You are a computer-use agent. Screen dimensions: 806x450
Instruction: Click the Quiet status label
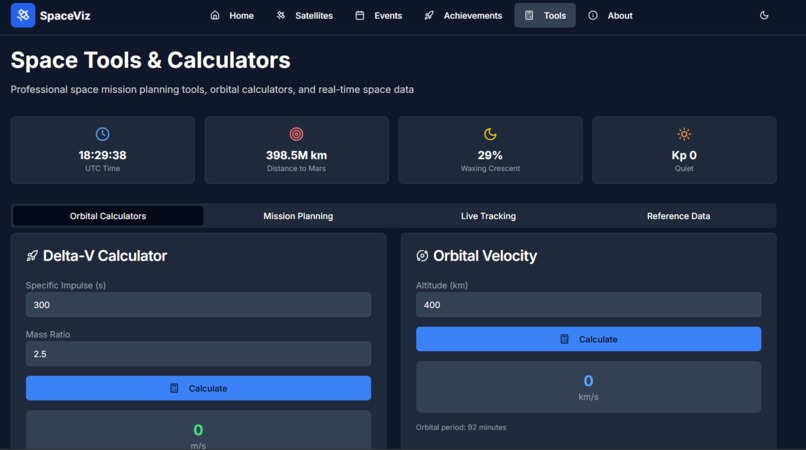click(684, 168)
